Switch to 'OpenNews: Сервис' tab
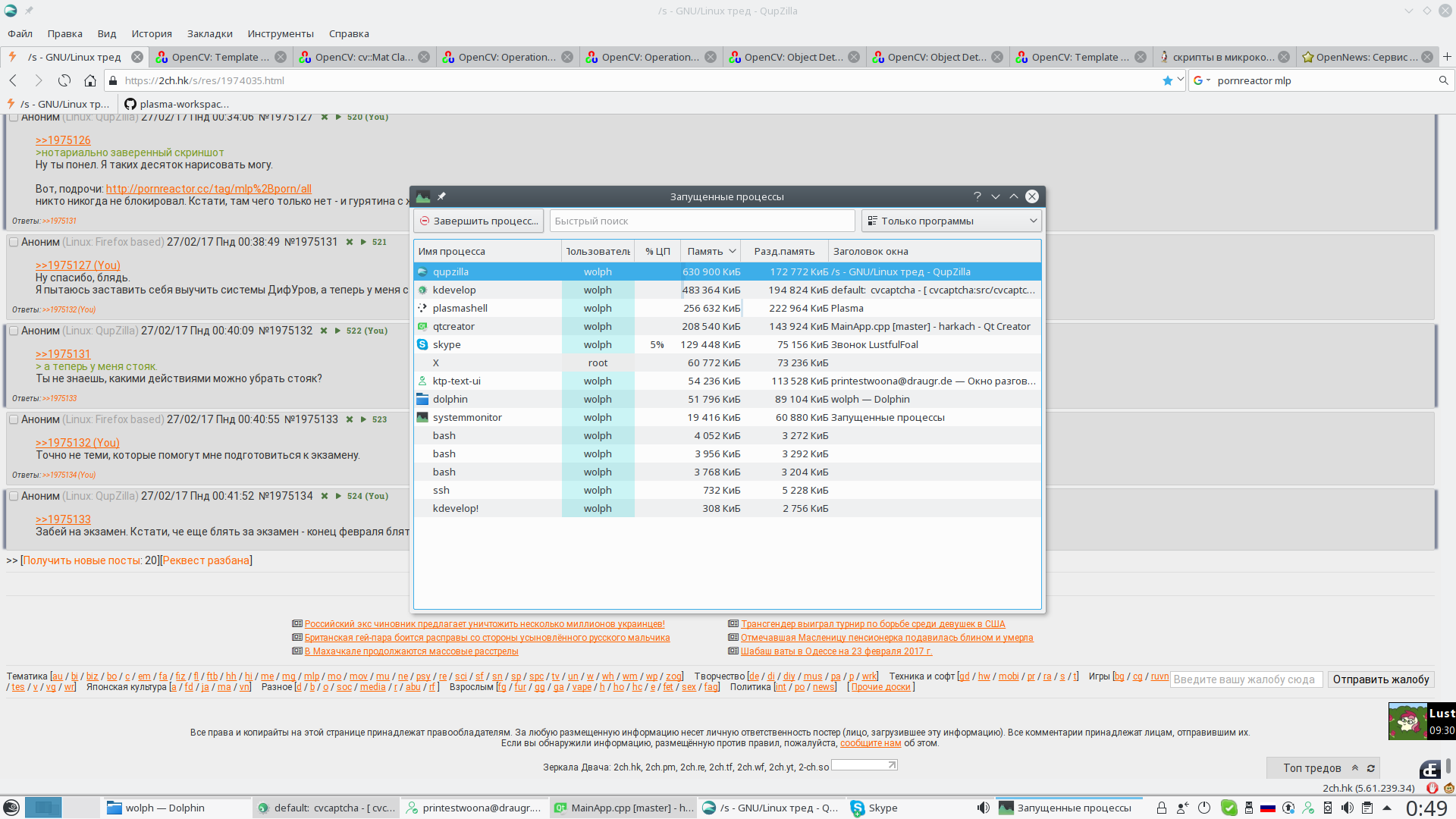Viewport: 1456px width, 819px height. click(1367, 57)
